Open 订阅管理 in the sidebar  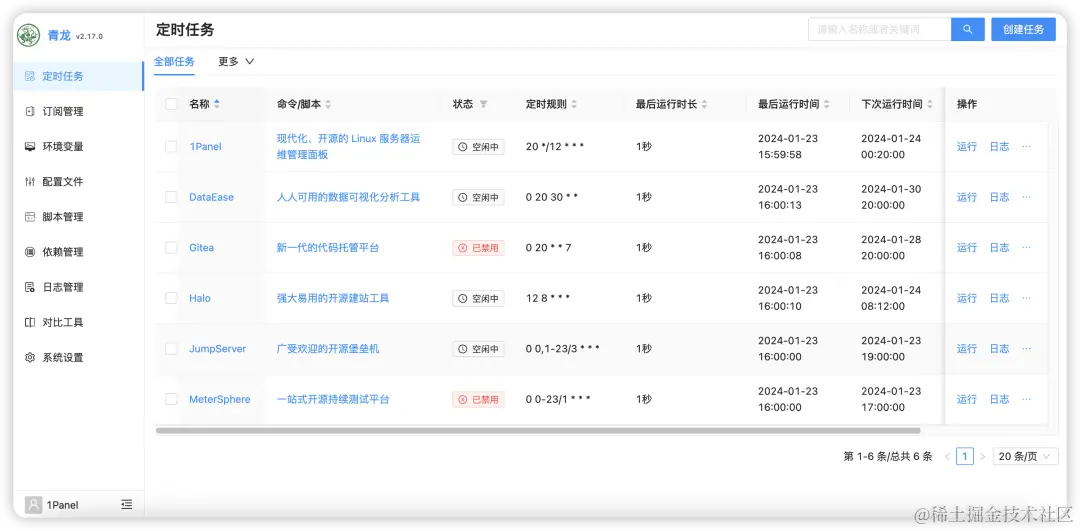click(x=78, y=112)
